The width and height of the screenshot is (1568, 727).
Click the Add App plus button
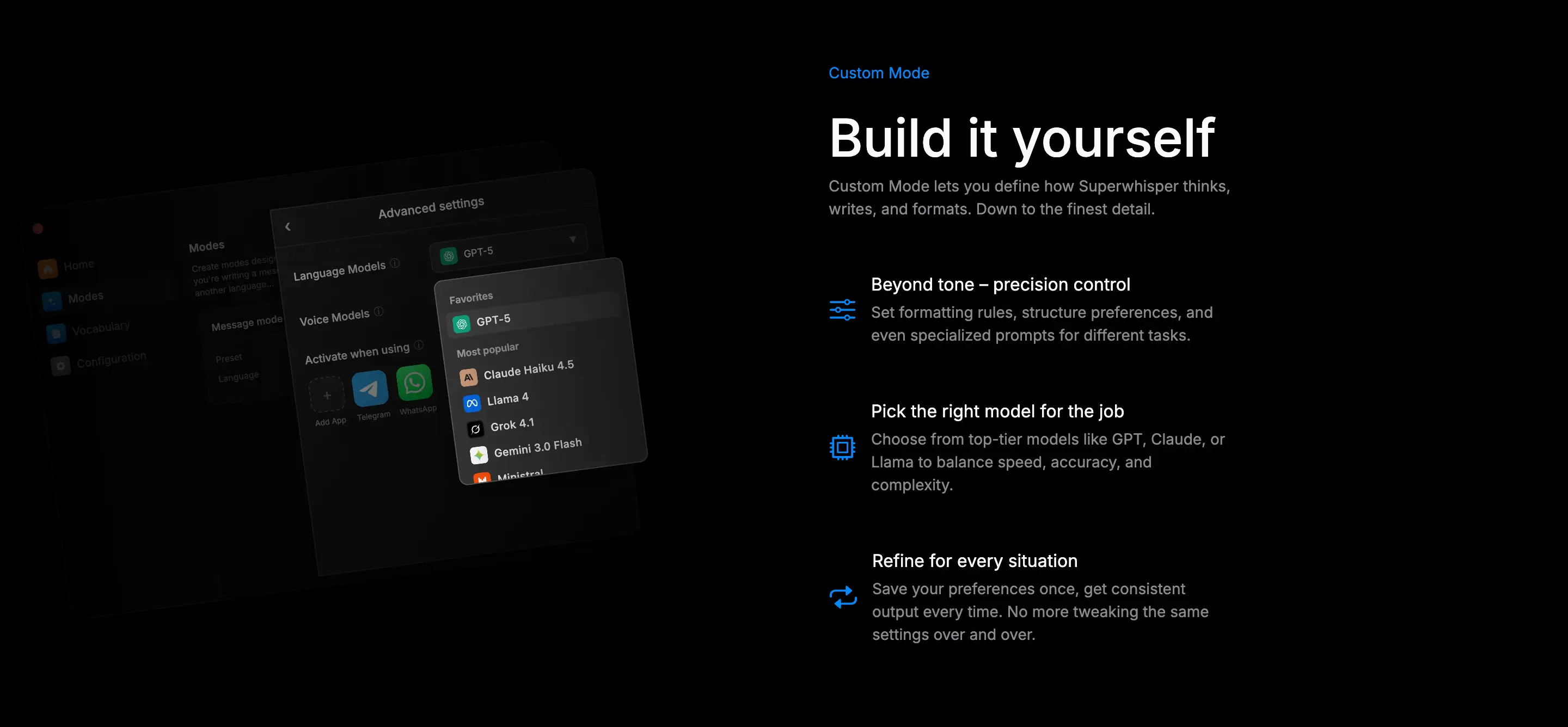tap(327, 396)
